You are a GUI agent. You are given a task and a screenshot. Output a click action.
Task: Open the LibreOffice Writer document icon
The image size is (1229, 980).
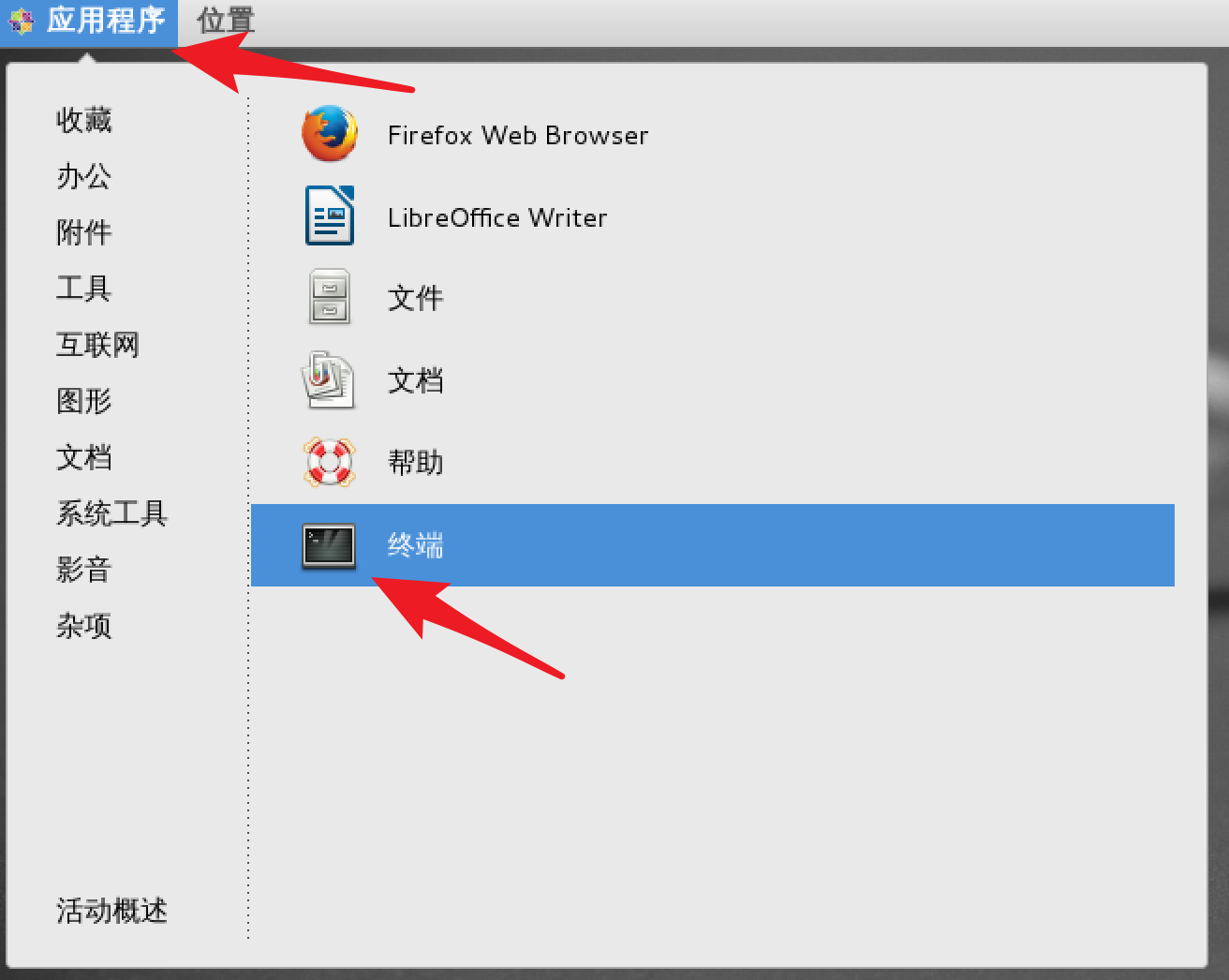click(x=330, y=215)
